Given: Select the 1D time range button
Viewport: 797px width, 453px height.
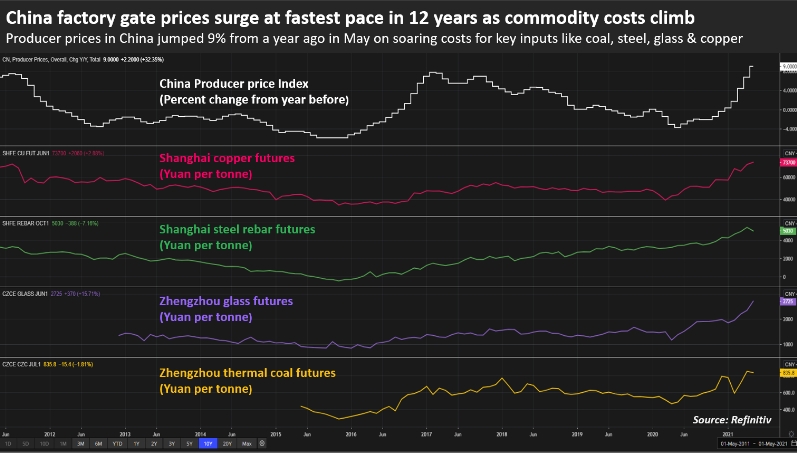Looking at the screenshot, I should 9,443.
